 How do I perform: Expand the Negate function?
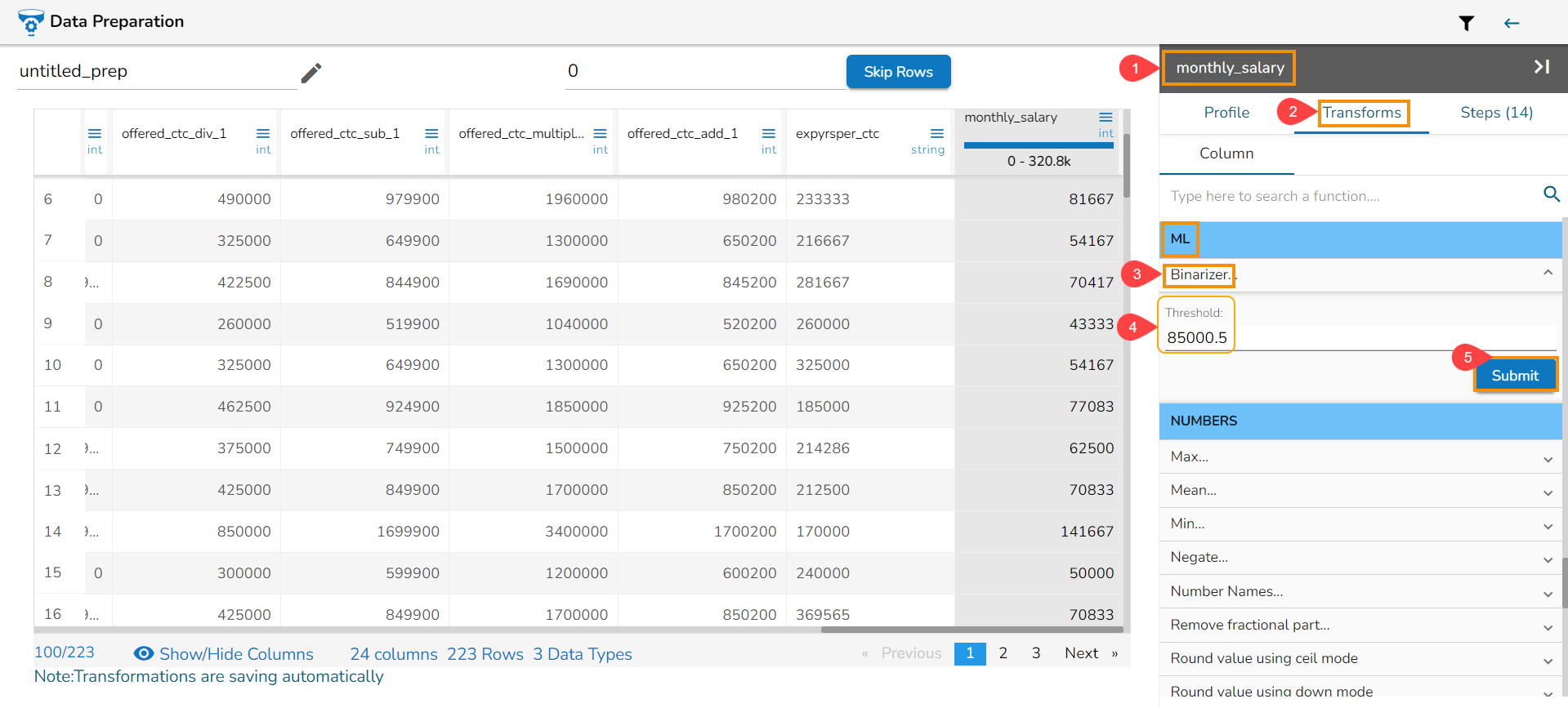pos(1548,559)
